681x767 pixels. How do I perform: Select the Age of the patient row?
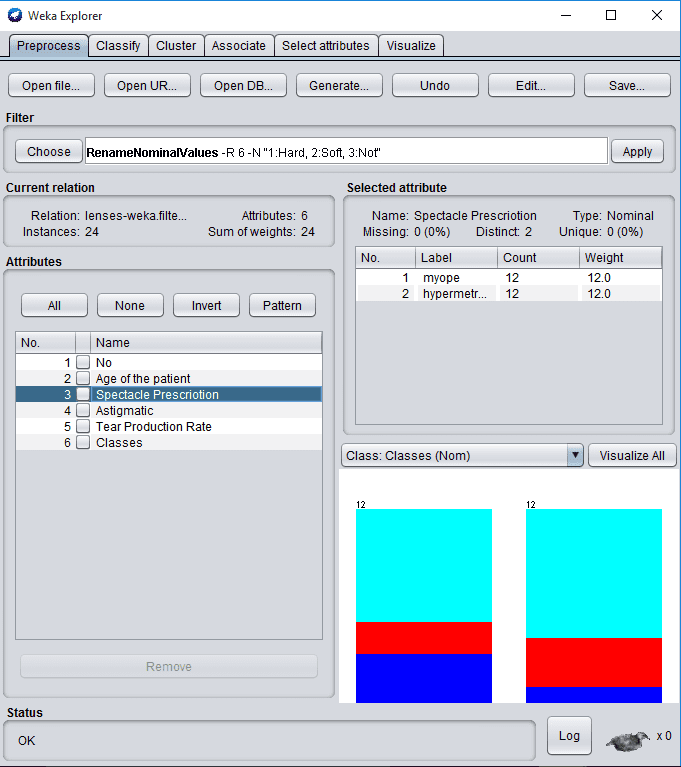point(169,379)
